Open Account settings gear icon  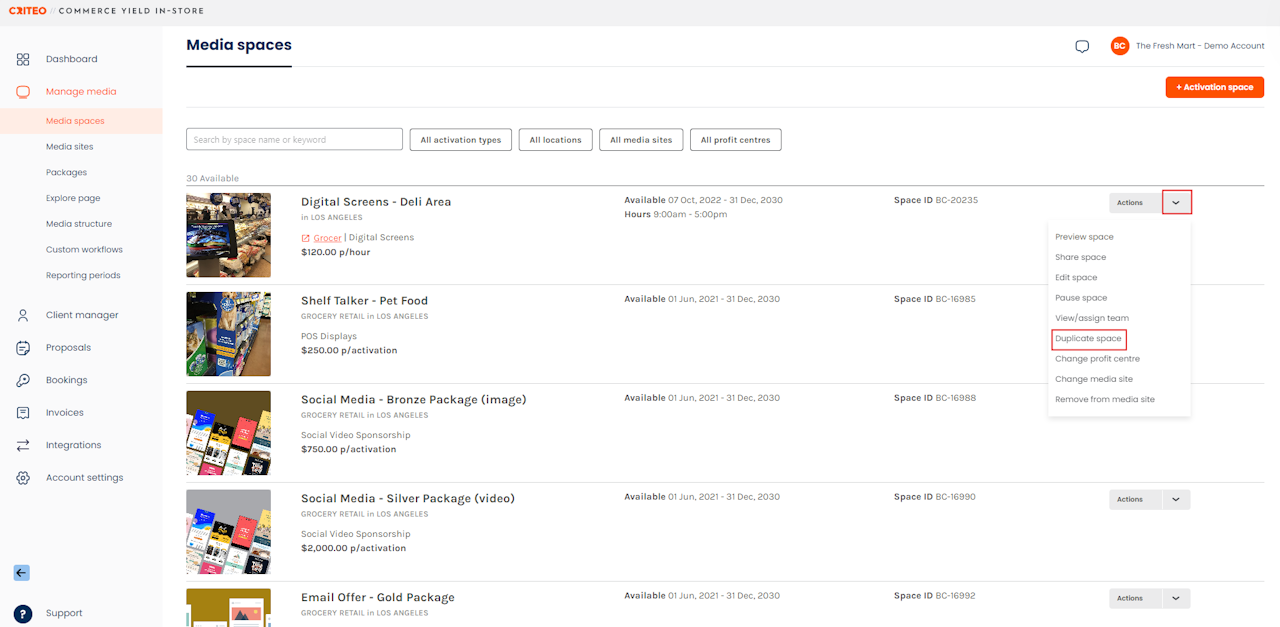(23, 478)
